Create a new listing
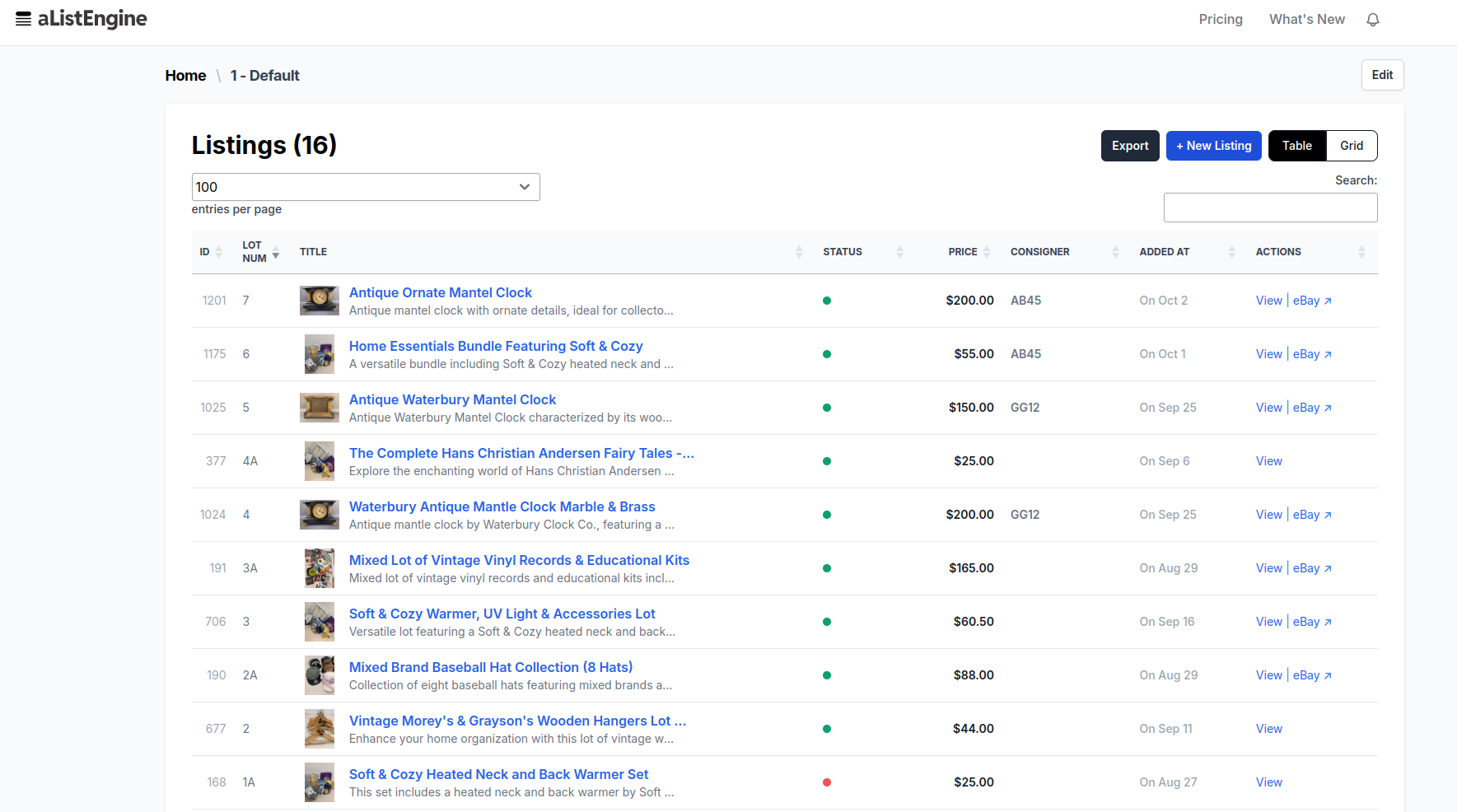This screenshot has width=1457, height=812. pyautogui.click(x=1213, y=145)
